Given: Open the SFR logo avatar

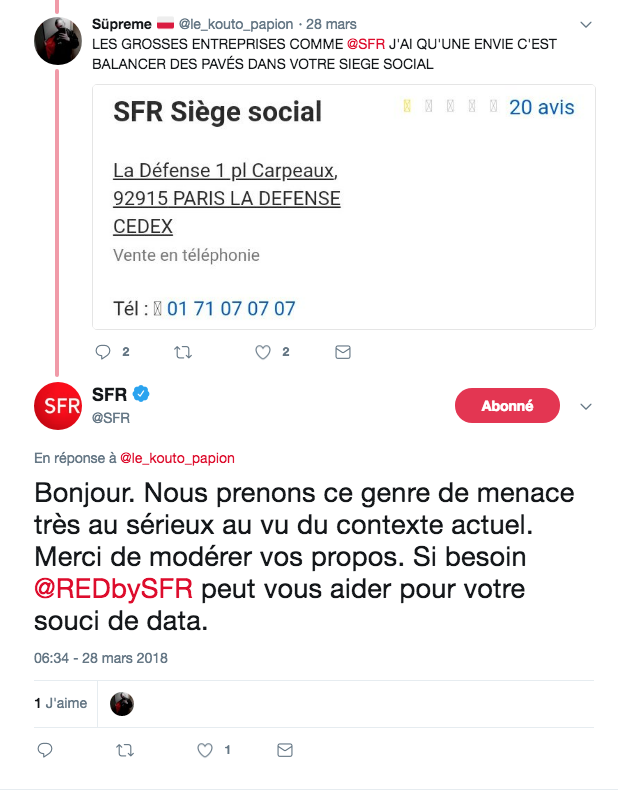Looking at the screenshot, I should pyautogui.click(x=58, y=405).
